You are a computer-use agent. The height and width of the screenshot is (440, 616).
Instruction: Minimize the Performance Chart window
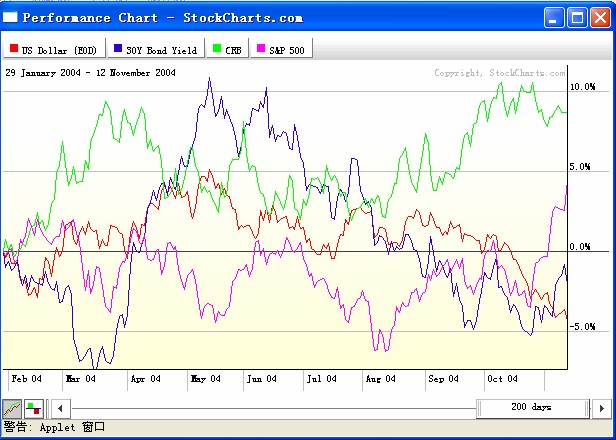point(554,18)
